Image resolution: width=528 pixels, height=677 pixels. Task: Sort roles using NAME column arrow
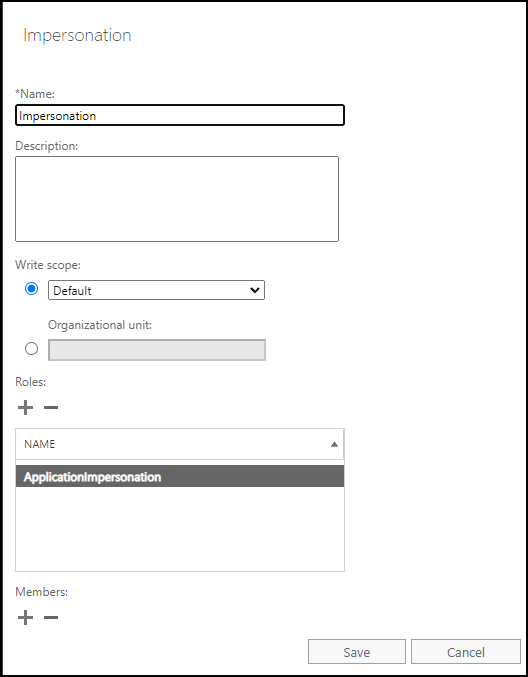334,444
